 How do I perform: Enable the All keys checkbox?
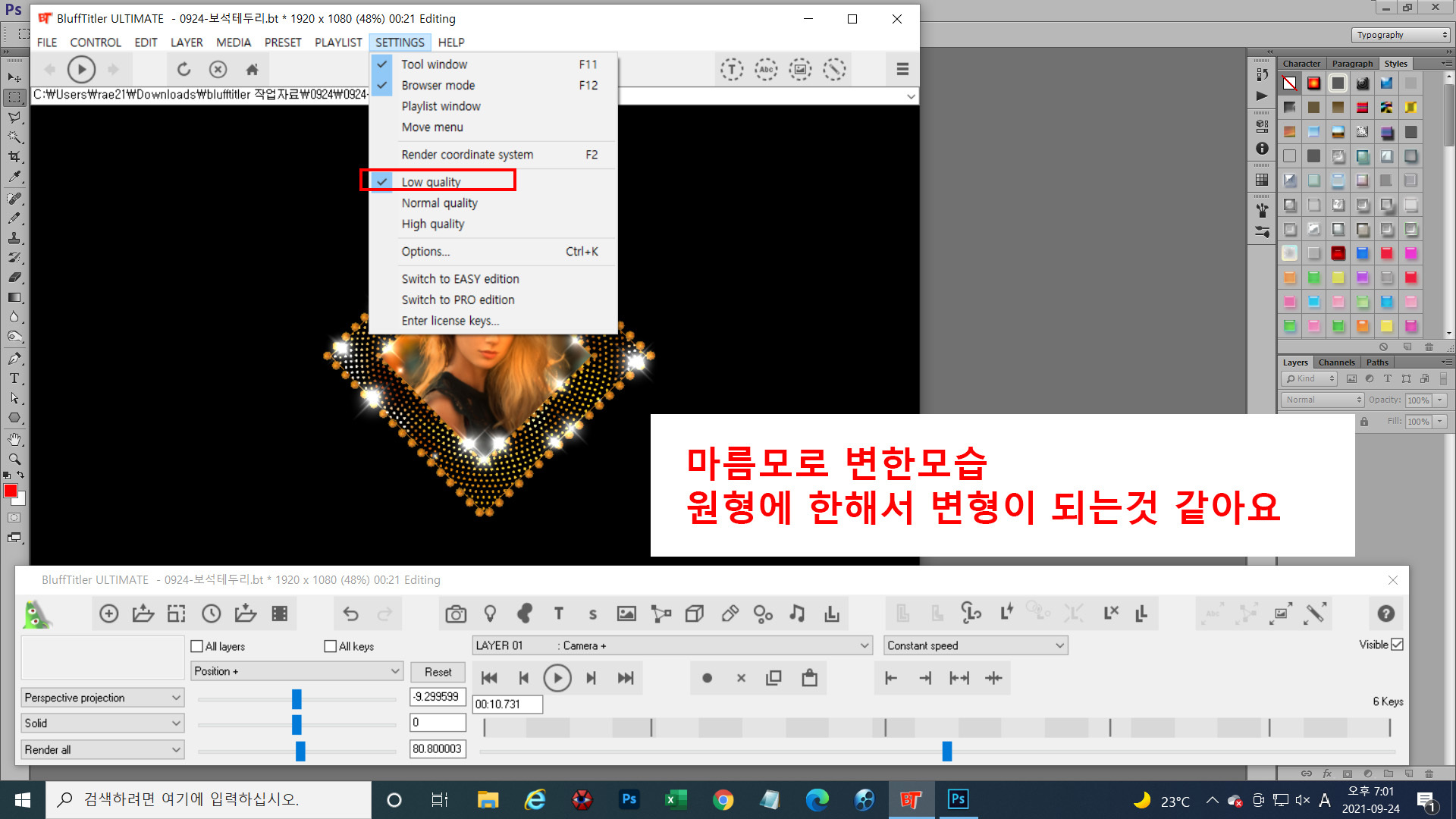[331, 646]
